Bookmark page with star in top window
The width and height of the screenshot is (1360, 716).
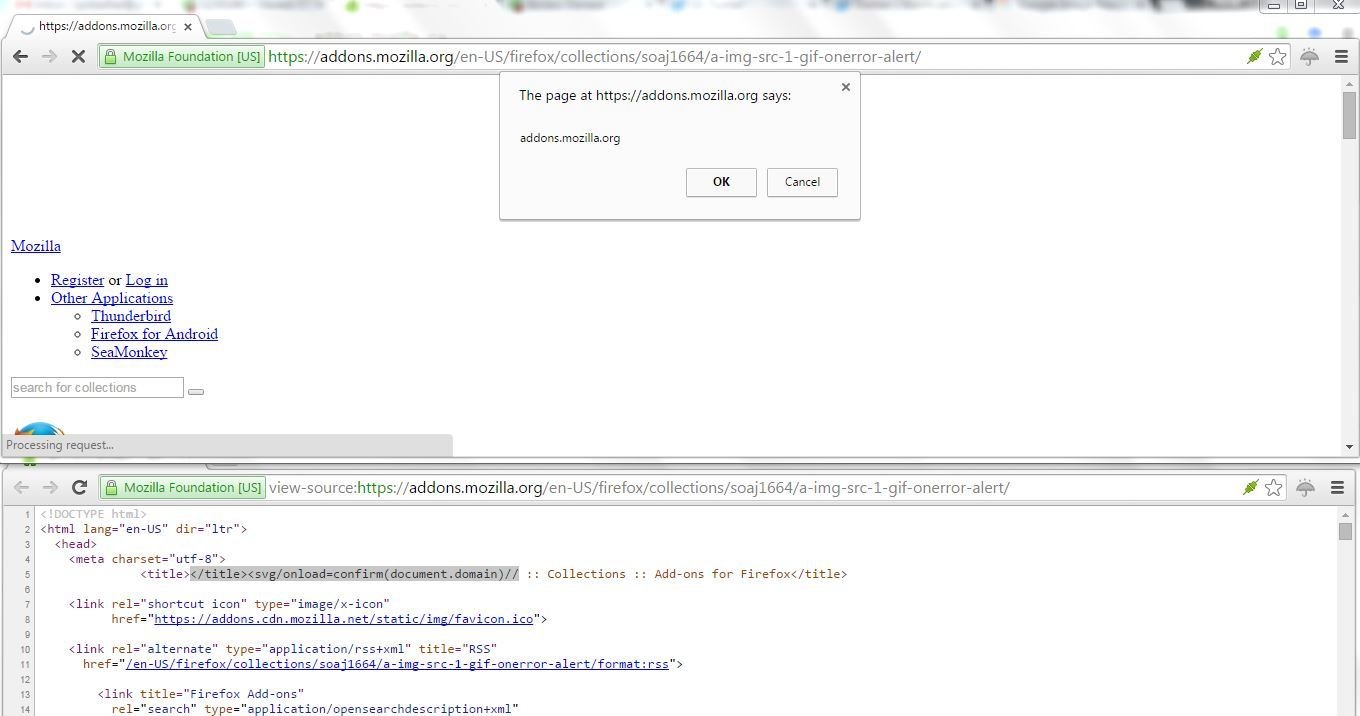pos(1277,56)
